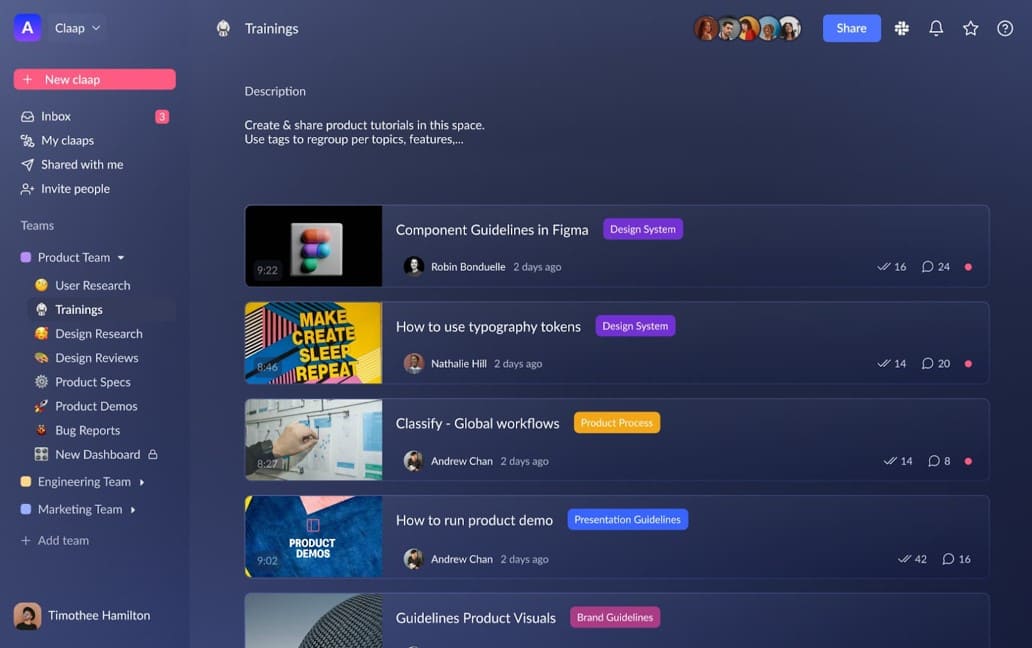Click the blue Share button

point(851,28)
